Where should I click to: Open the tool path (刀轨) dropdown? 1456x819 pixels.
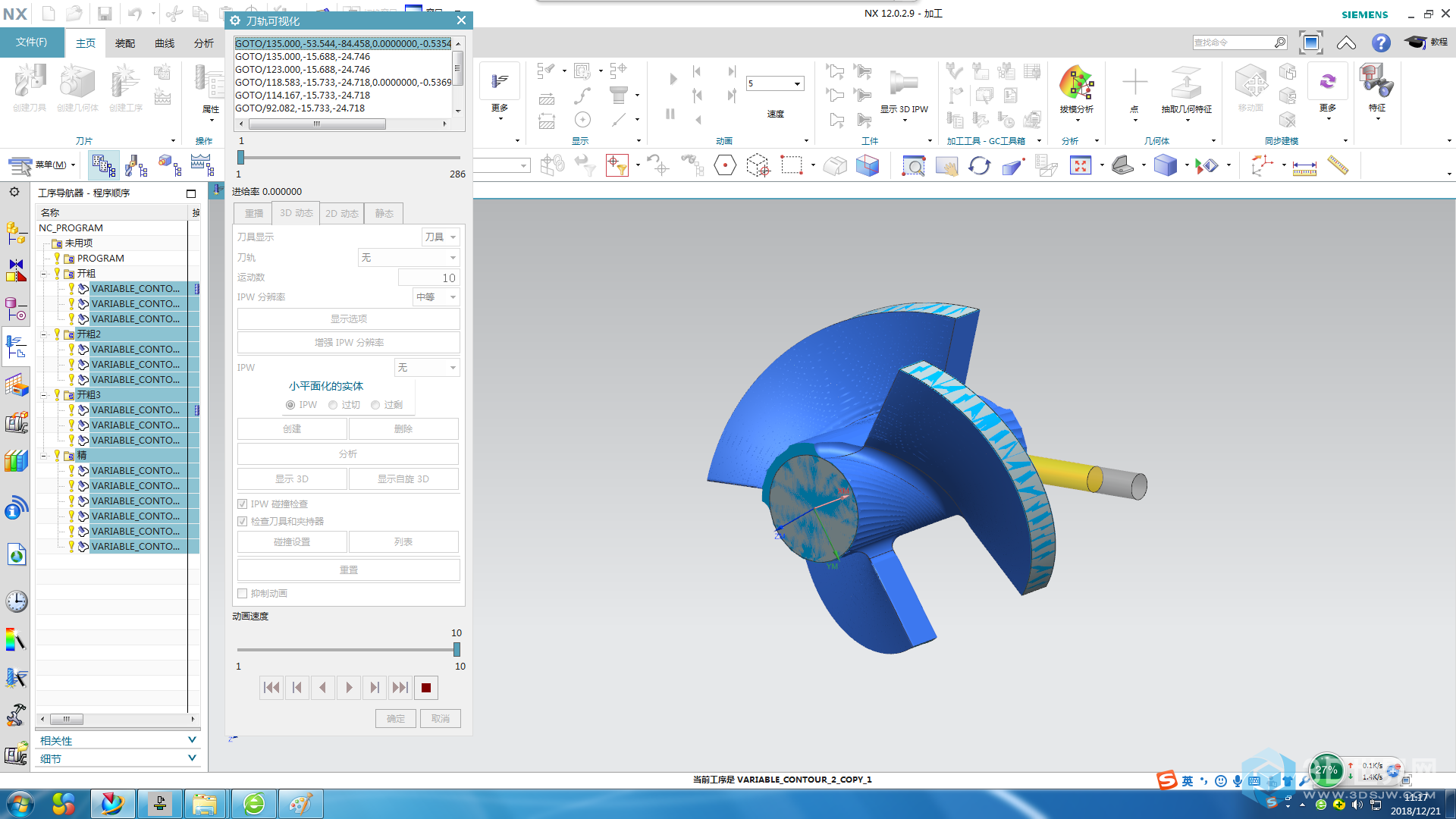[409, 258]
